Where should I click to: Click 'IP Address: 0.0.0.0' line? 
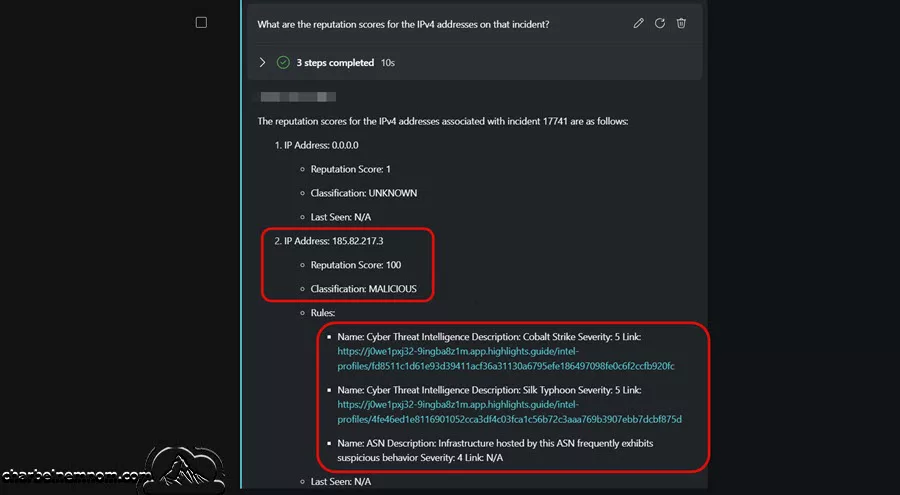(x=321, y=145)
